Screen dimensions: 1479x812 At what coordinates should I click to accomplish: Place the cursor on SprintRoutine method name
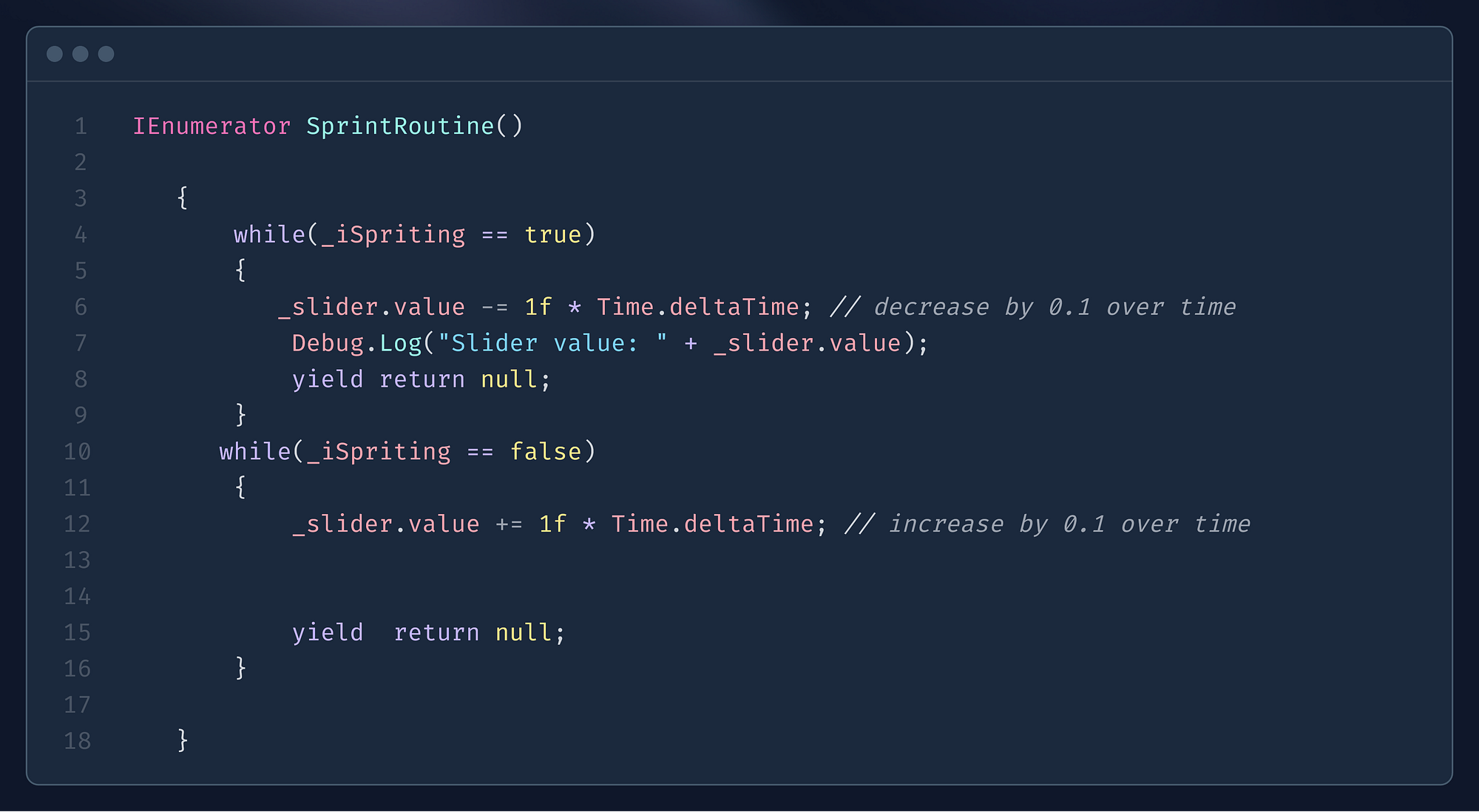point(400,126)
